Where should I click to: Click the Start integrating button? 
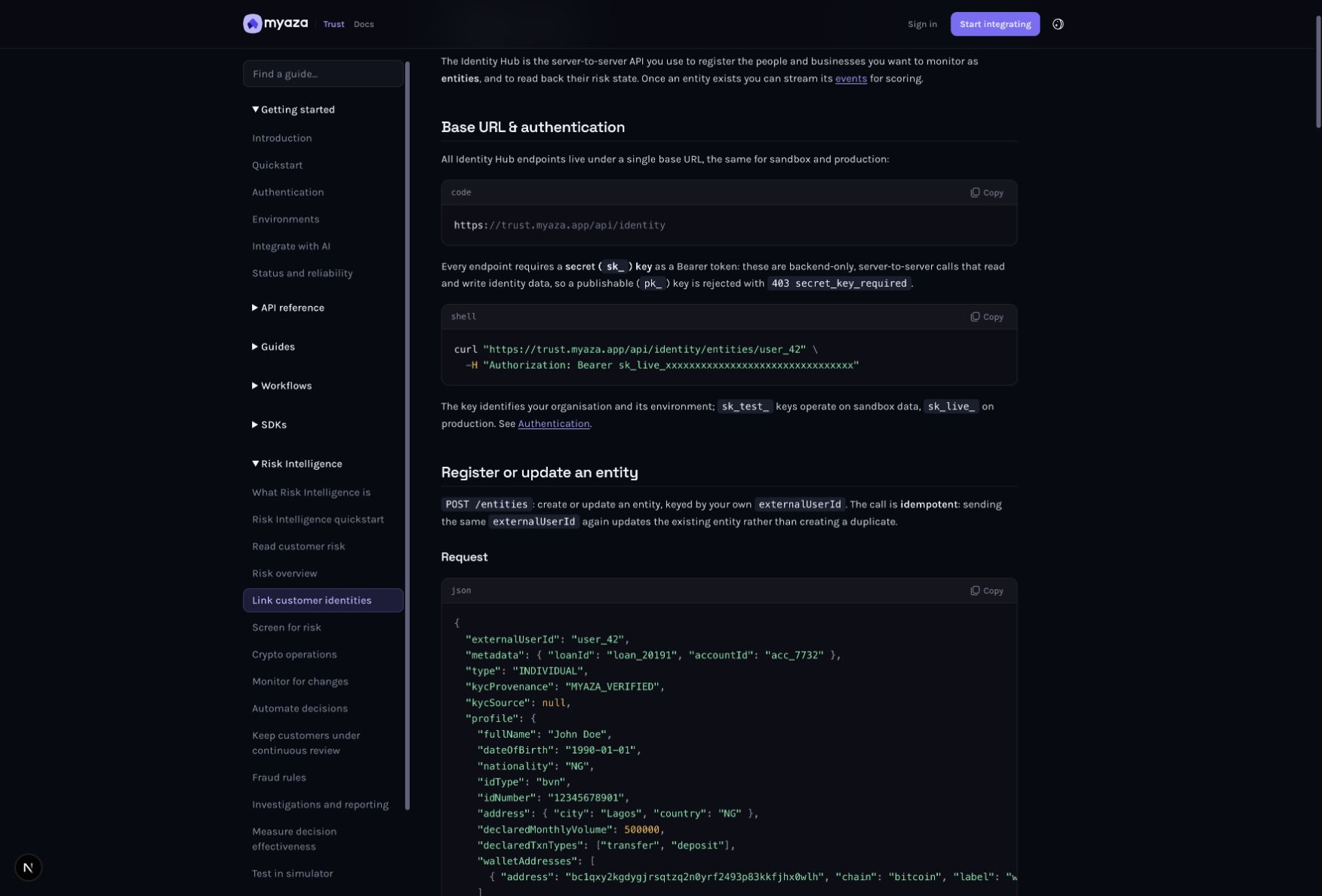[995, 24]
